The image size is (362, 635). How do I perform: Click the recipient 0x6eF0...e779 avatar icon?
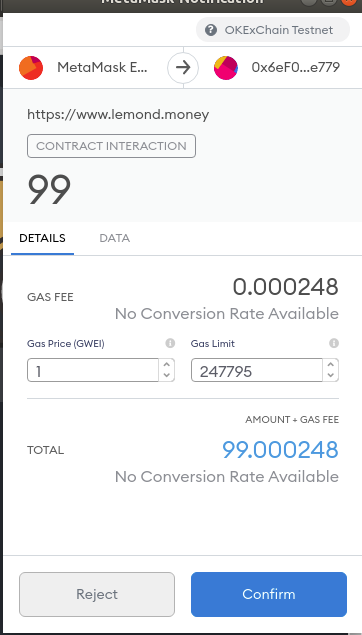click(226, 68)
